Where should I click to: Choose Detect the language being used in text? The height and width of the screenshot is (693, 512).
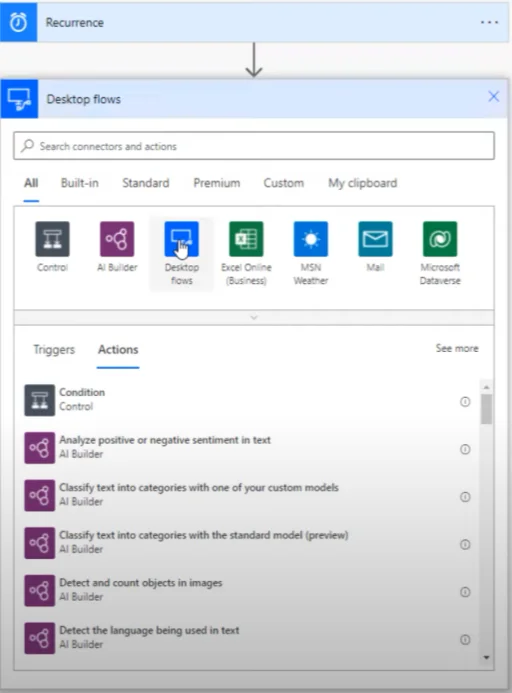pos(149,630)
